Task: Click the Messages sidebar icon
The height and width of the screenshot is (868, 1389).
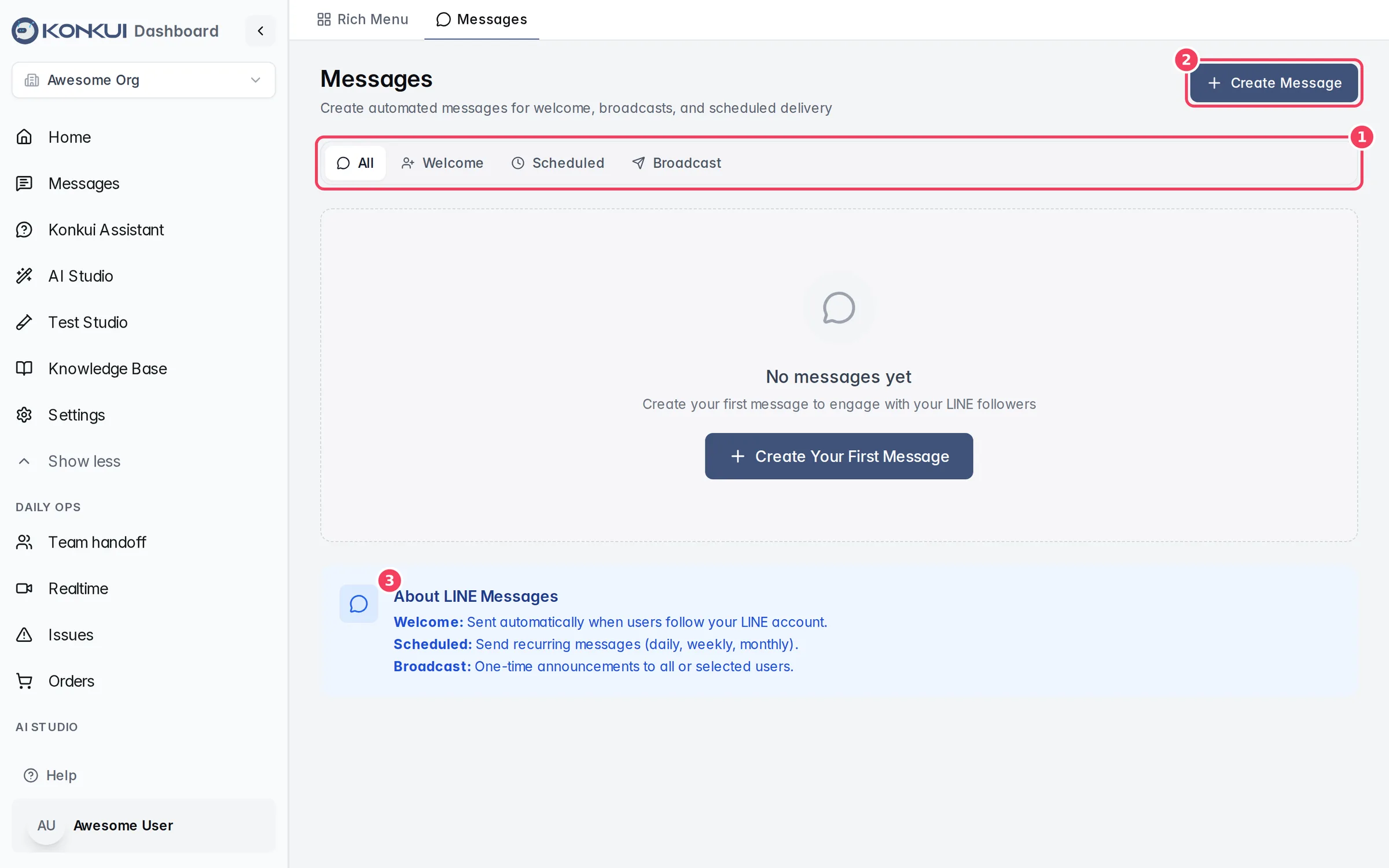Action: click(x=24, y=183)
